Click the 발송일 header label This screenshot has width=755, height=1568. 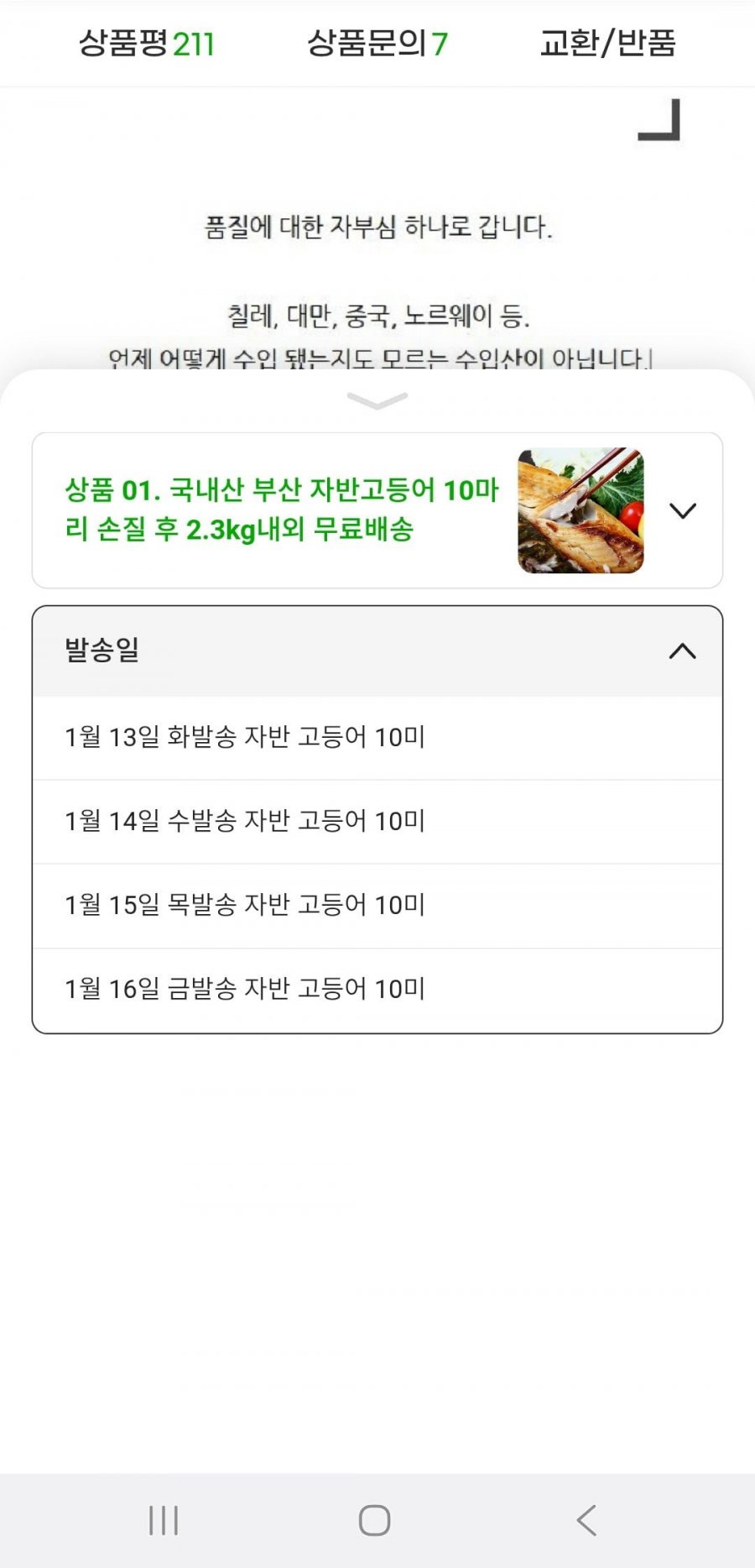point(102,650)
